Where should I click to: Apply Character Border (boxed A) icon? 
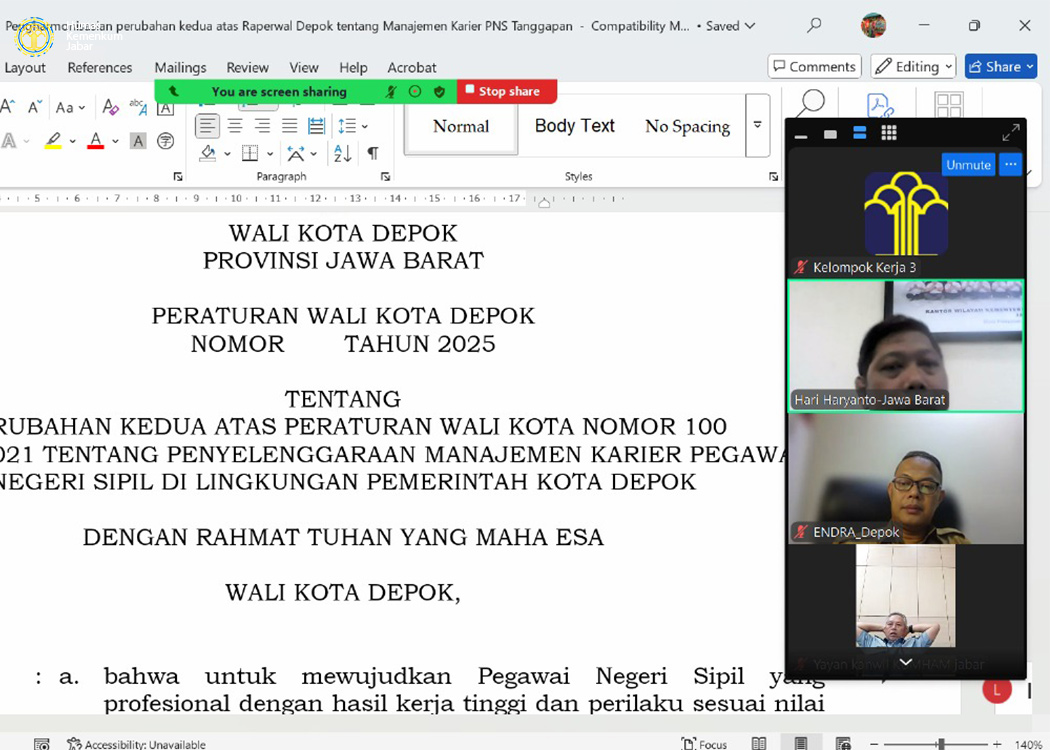tap(165, 108)
